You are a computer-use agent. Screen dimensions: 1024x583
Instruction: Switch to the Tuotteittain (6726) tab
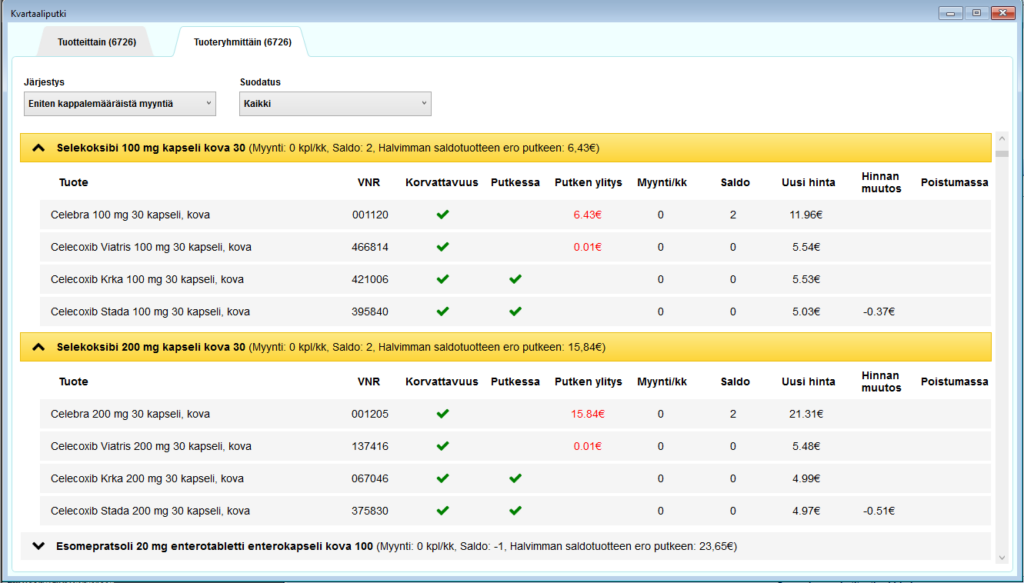point(97,42)
